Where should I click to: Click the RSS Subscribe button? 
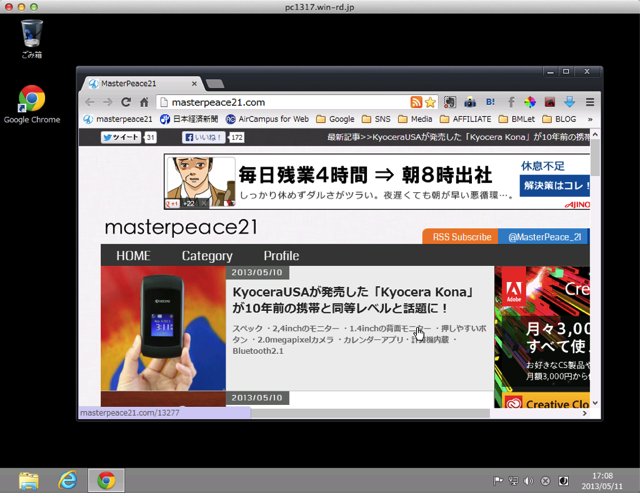point(460,237)
